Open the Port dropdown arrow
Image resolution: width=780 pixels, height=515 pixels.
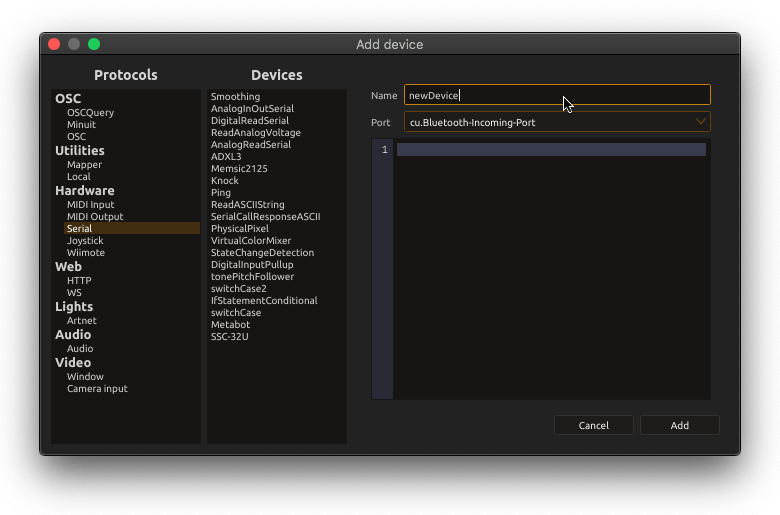point(700,122)
